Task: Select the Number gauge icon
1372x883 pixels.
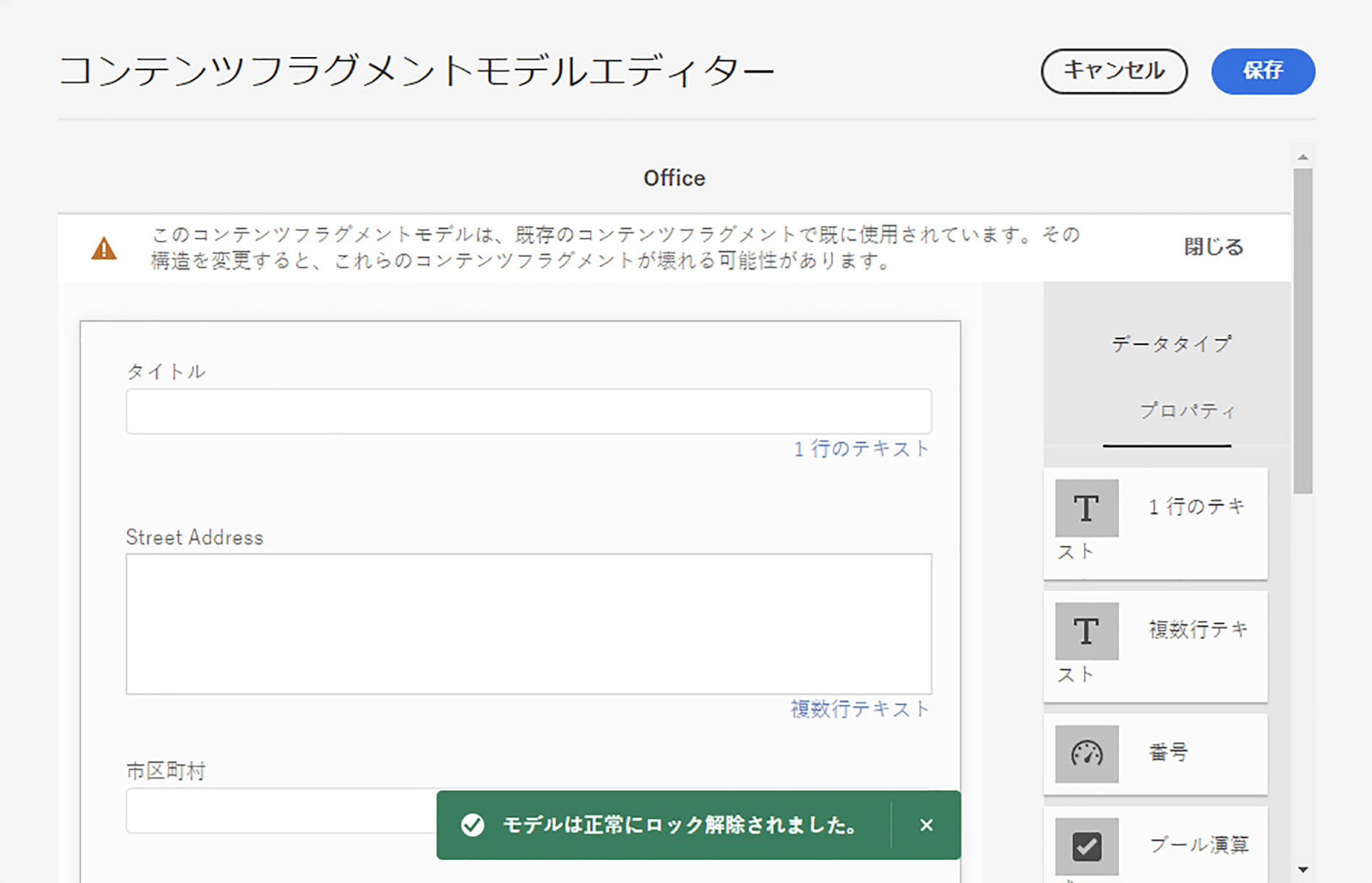Action: point(1086,754)
